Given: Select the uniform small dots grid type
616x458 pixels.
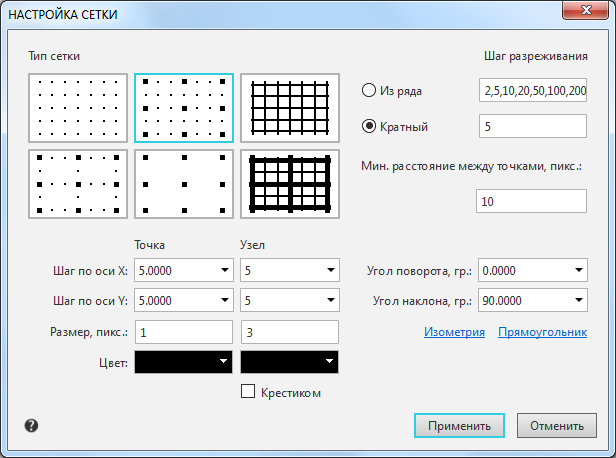Looking at the screenshot, I should coord(79,109).
